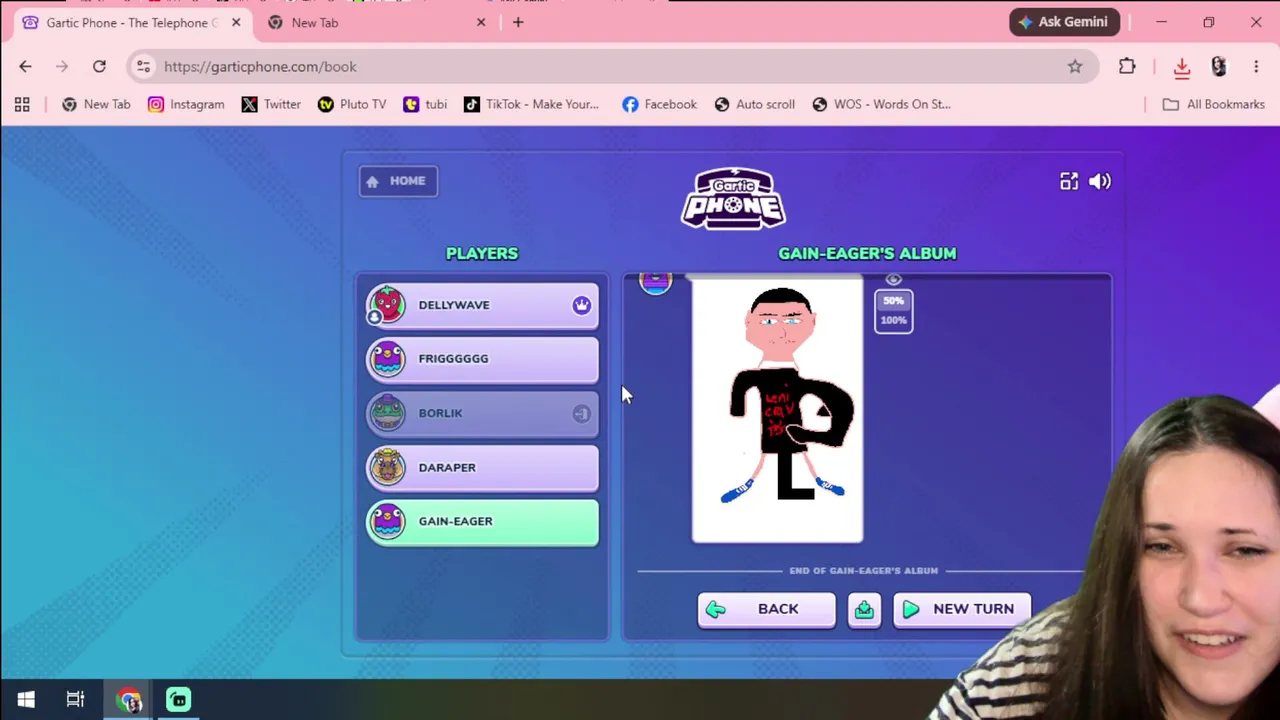
Task: View site information icon in address bar
Action: (143, 67)
